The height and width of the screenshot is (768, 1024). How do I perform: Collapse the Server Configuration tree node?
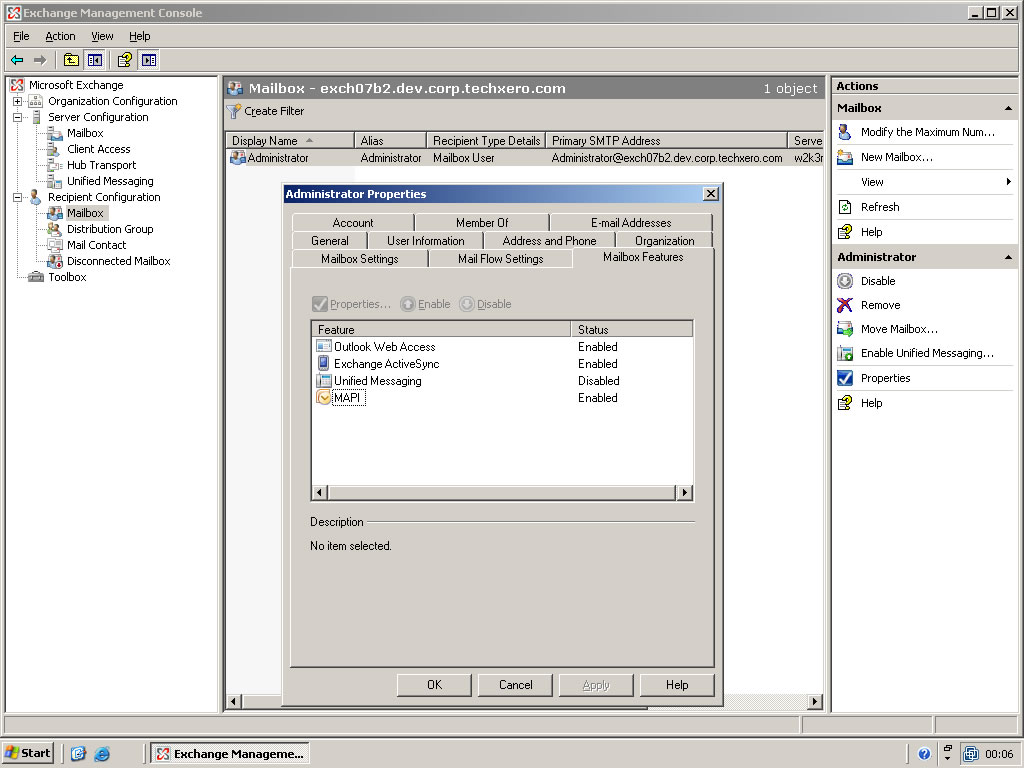[x=18, y=117]
